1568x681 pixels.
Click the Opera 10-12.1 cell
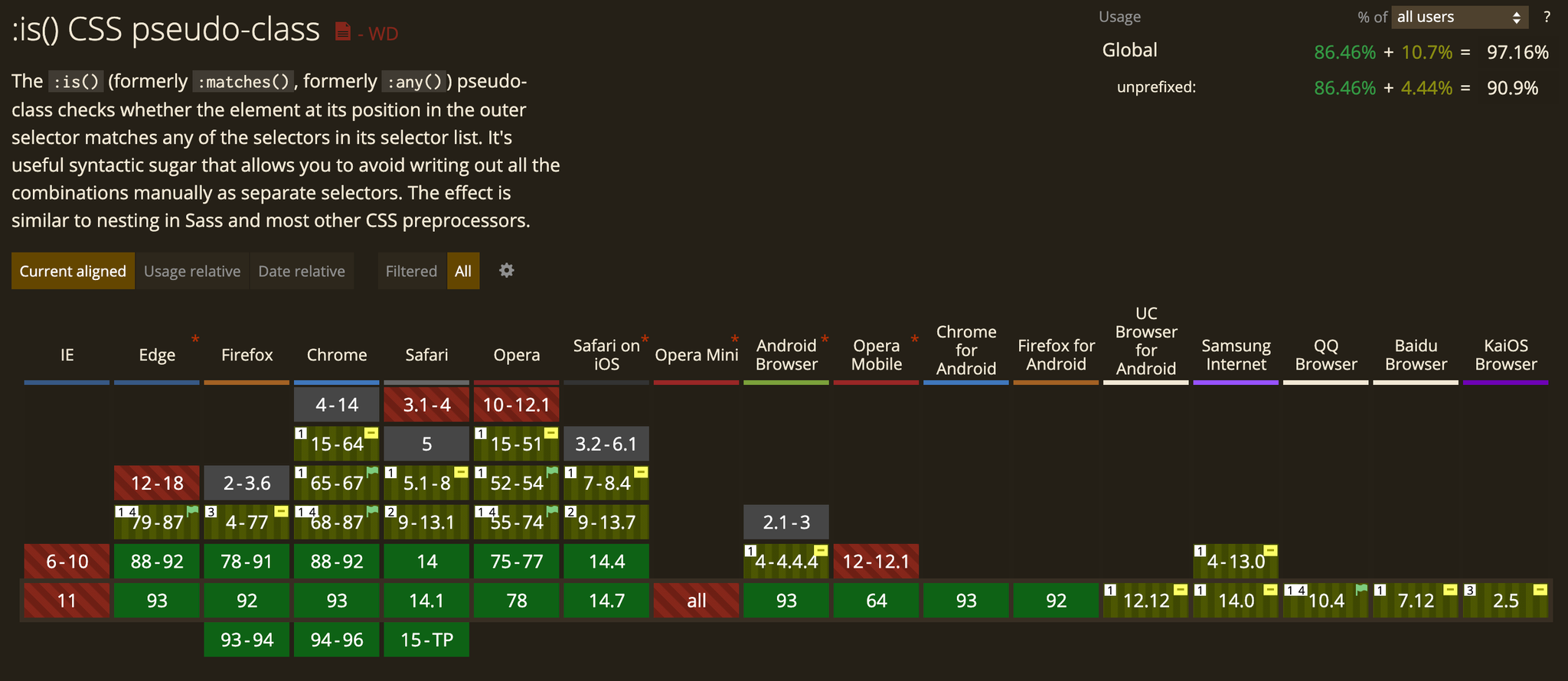click(517, 405)
